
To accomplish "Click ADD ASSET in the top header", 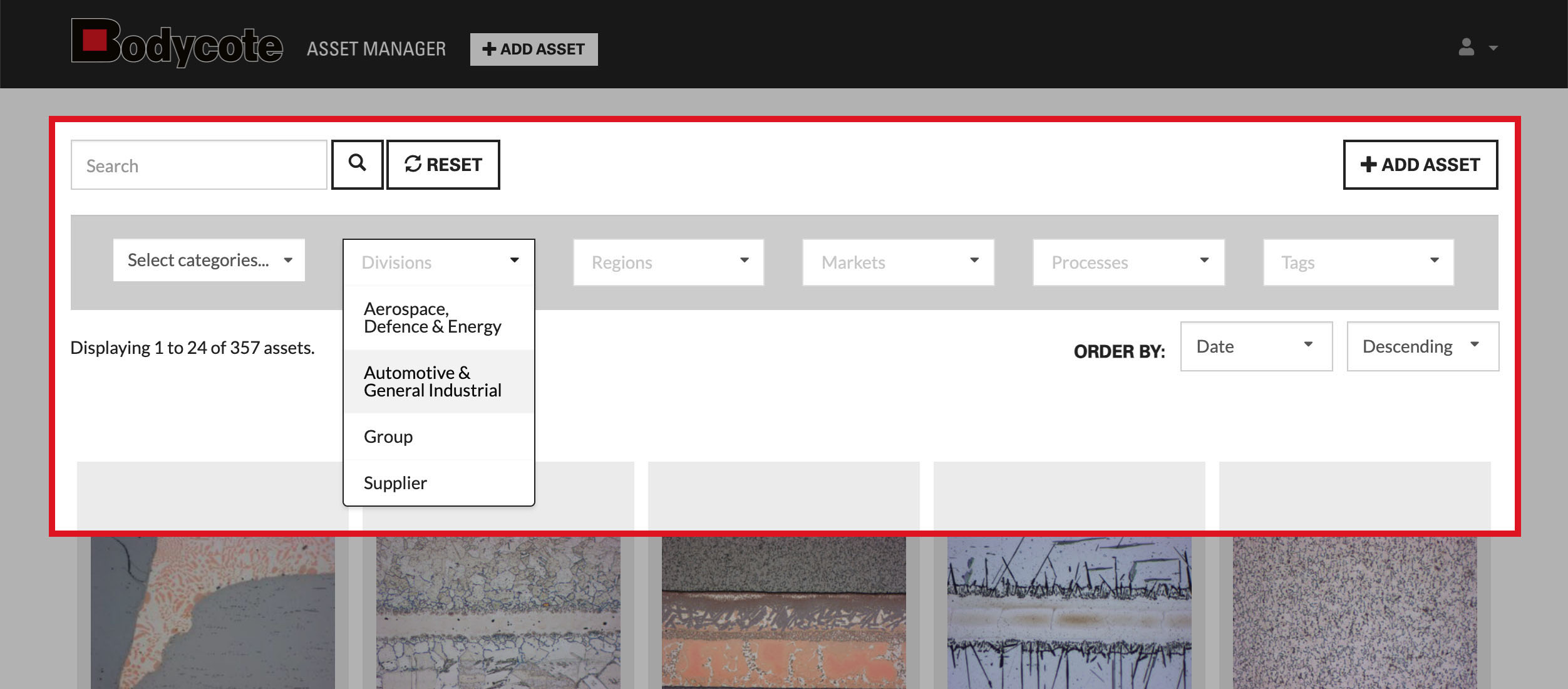I will coord(534,49).
